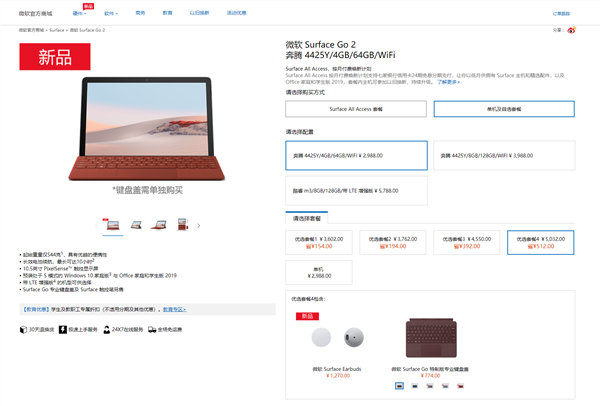This screenshot has height=406, width=600.
Task: Expand the hardware menu dropdown in header
Action: (x=80, y=13)
